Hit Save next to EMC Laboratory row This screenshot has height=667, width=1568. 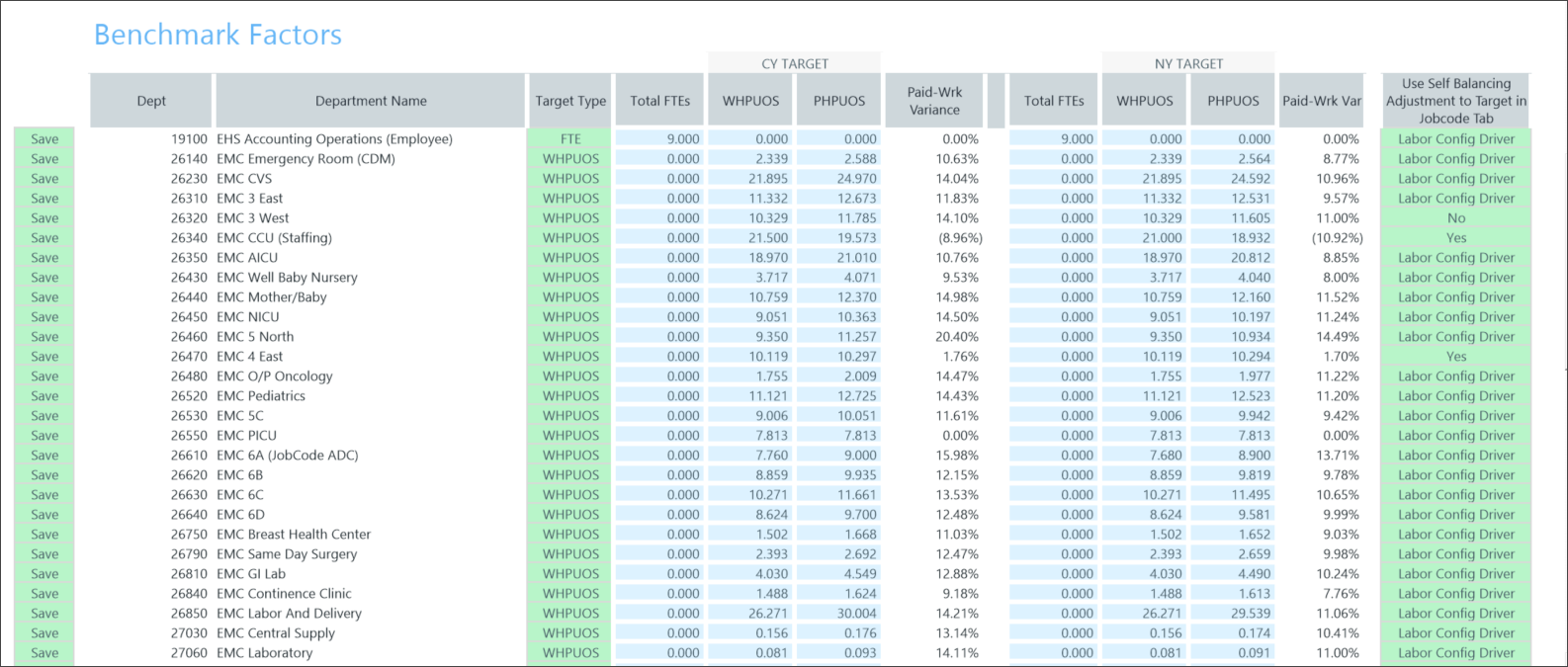(x=44, y=653)
